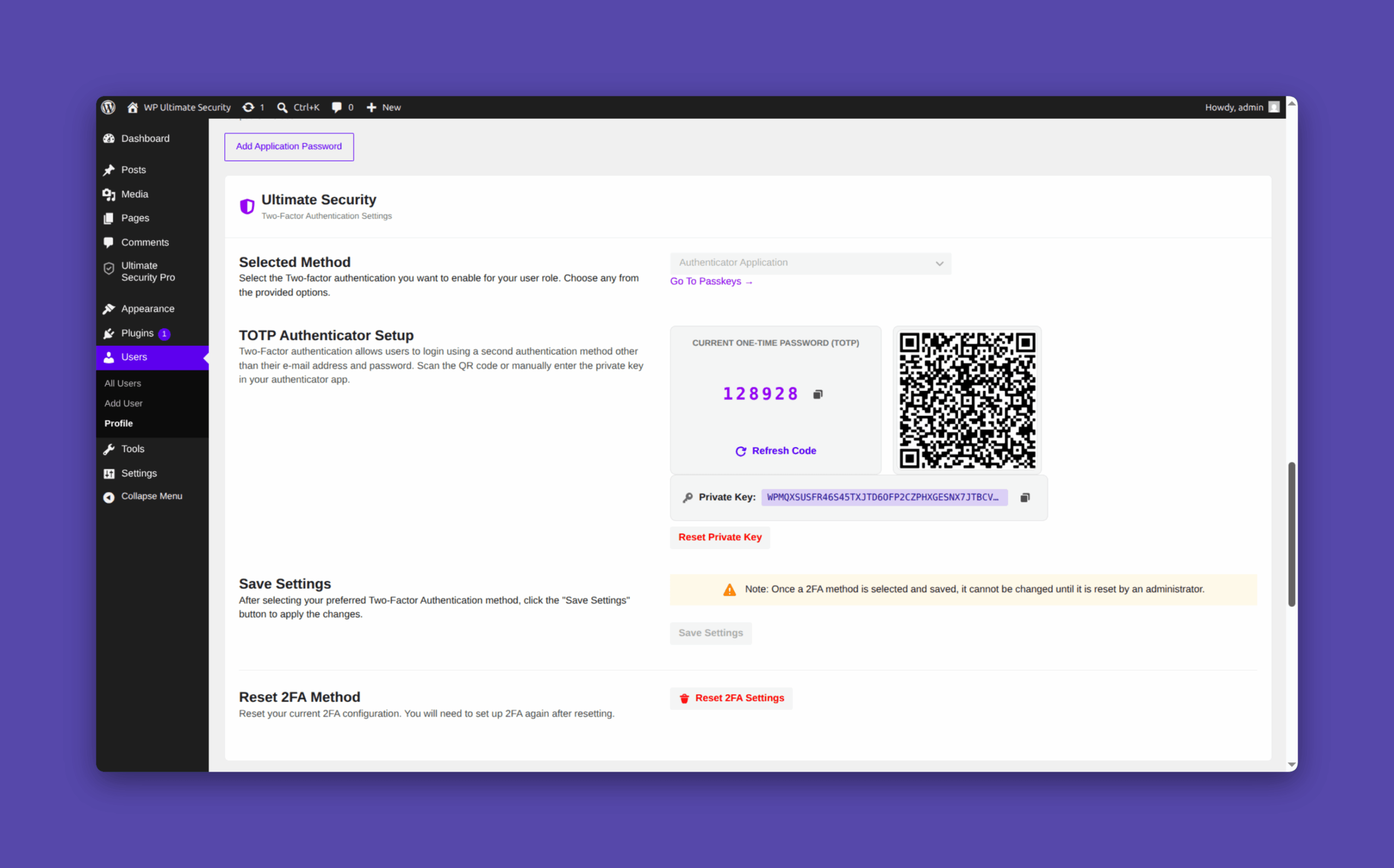Click the Save Settings button
This screenshot has width=1394, height=868.
711,633
